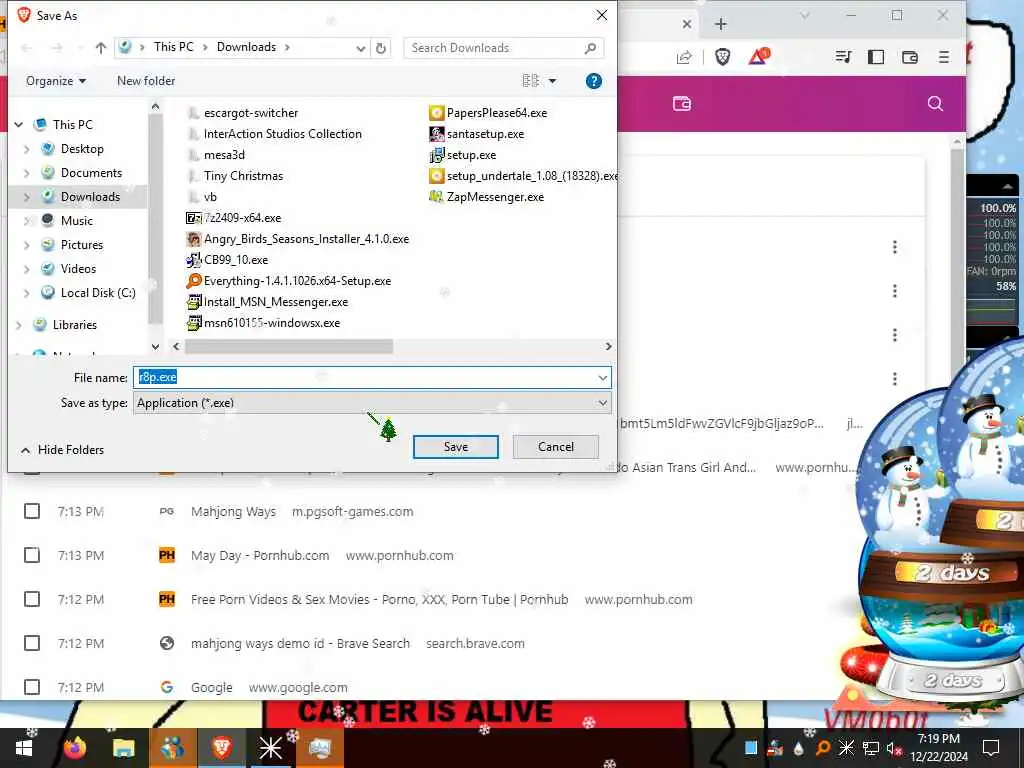Collapse the This PC tree node

pos(19,125)
